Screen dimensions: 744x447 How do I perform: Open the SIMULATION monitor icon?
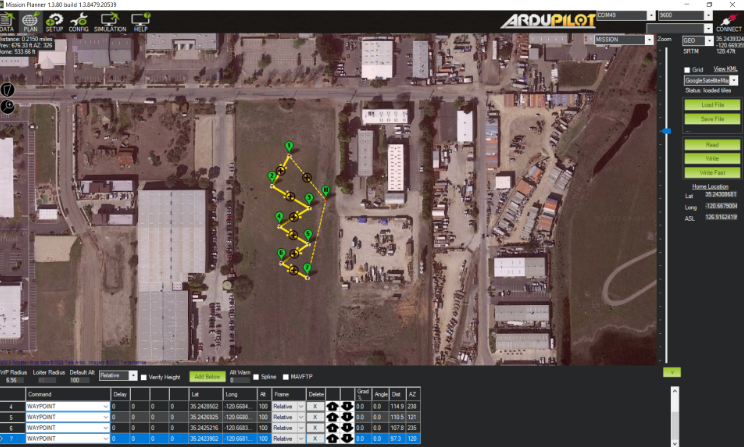click(x=110, y=22)
